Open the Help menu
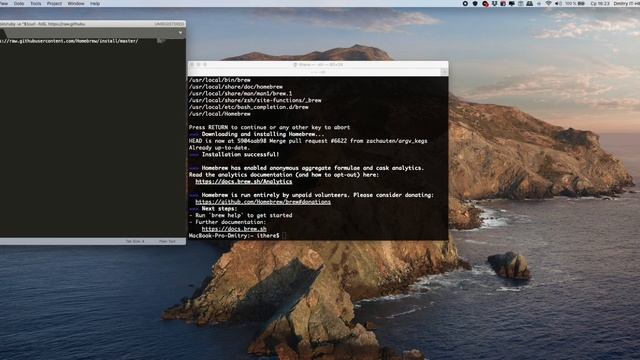 tap(95, 3)
